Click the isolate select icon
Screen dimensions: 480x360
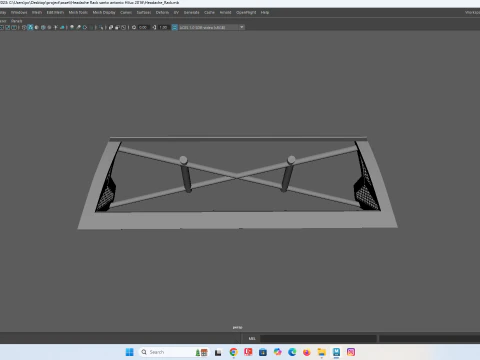pyautogui.click(x=101, y=27)
